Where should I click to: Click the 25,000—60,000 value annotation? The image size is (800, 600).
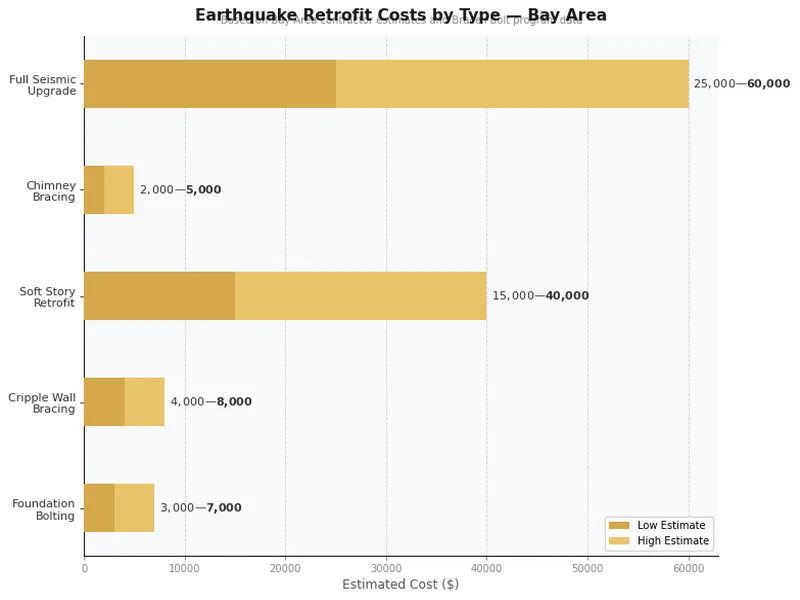(741, 84)
